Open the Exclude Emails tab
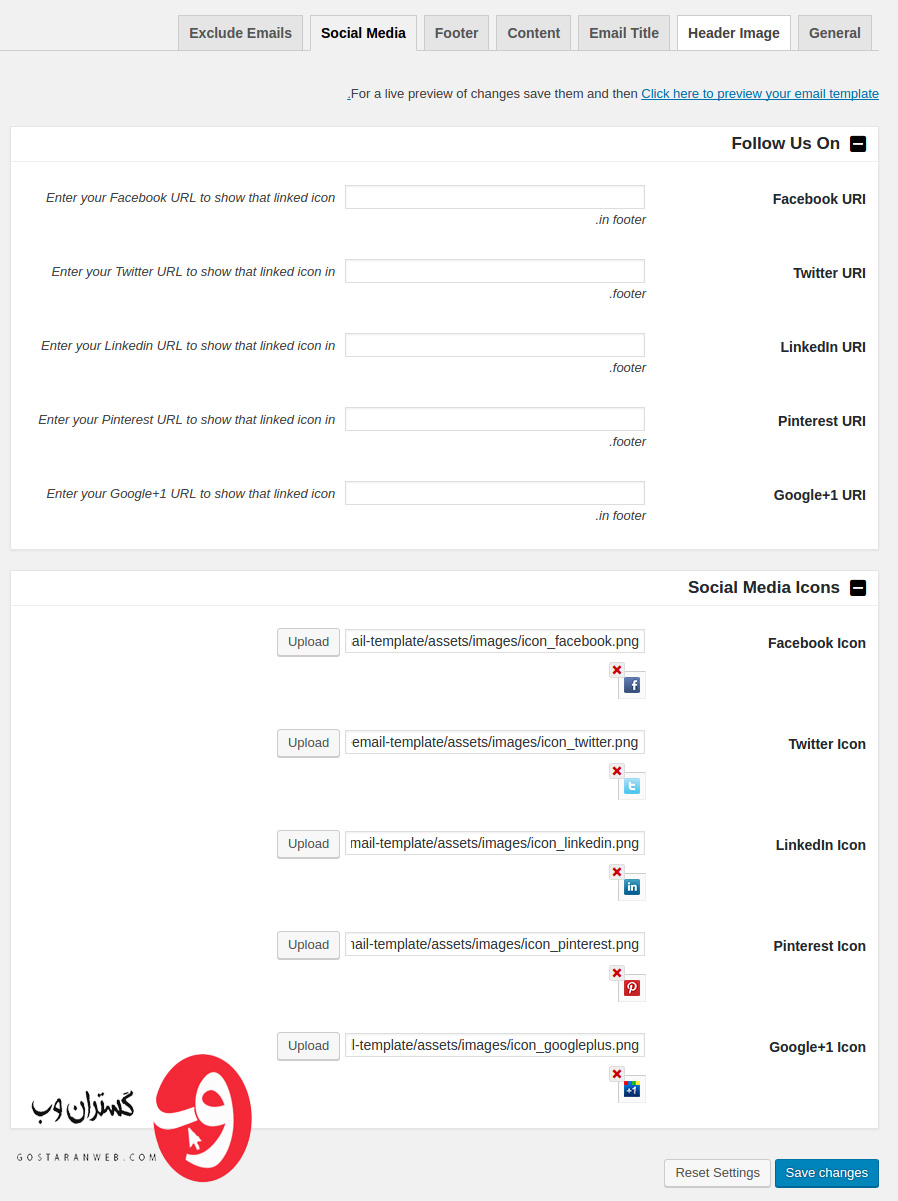This screenshot has width=898, height=1201. 240,33
